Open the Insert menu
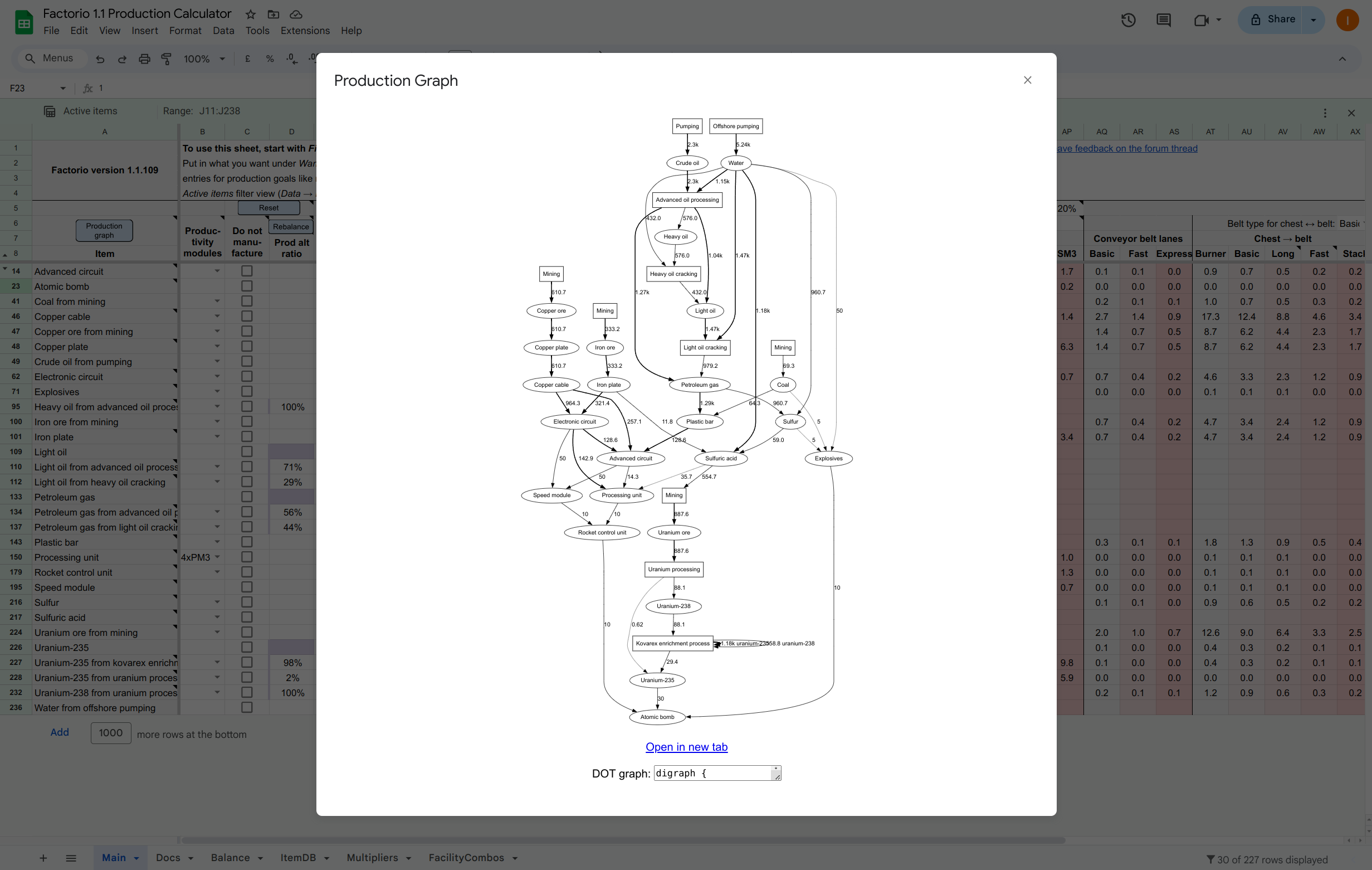 pyautogui.click(x=145, y=31)
